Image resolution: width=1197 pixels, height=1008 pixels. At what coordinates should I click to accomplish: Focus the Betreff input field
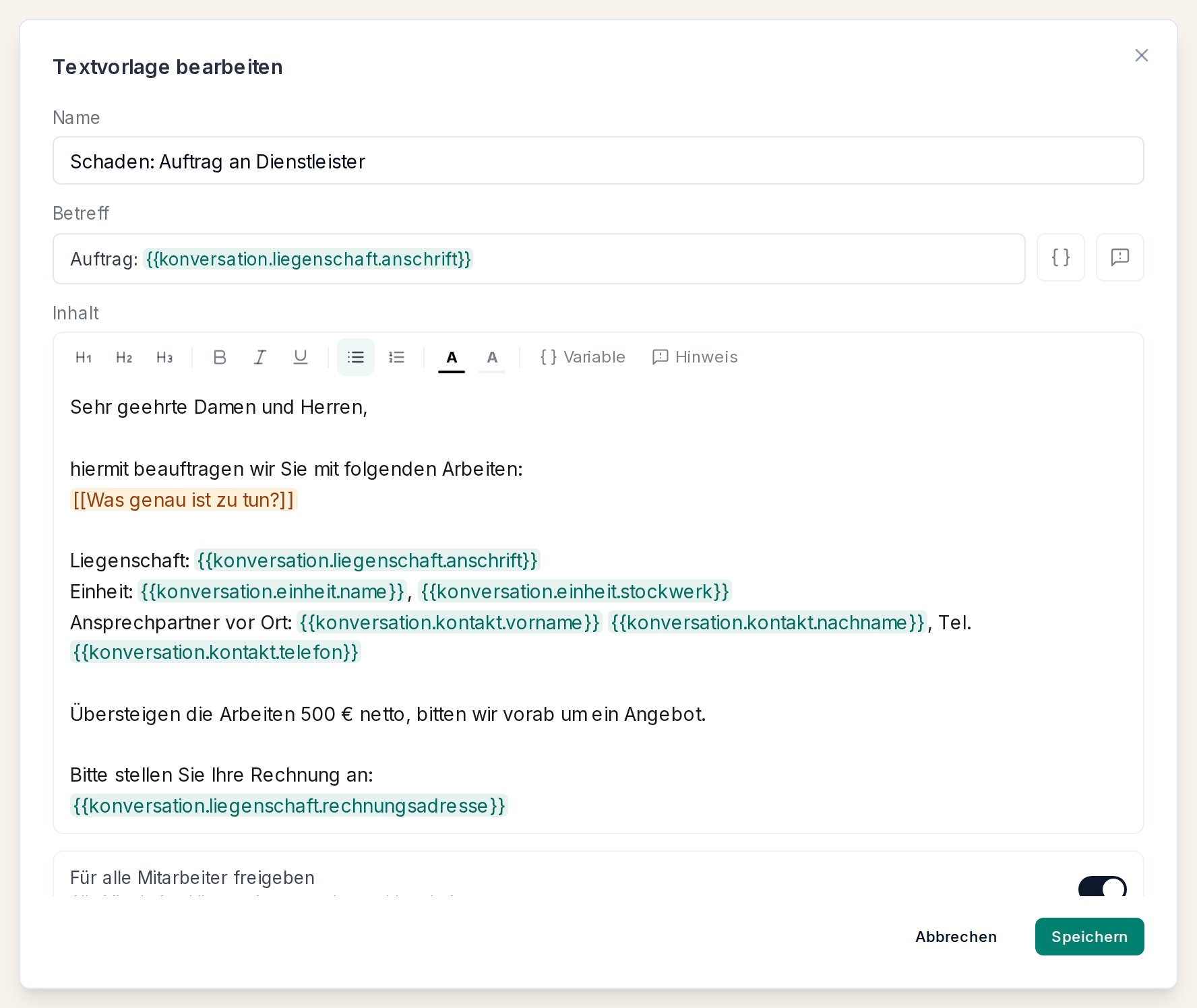[x=539, y=259]
